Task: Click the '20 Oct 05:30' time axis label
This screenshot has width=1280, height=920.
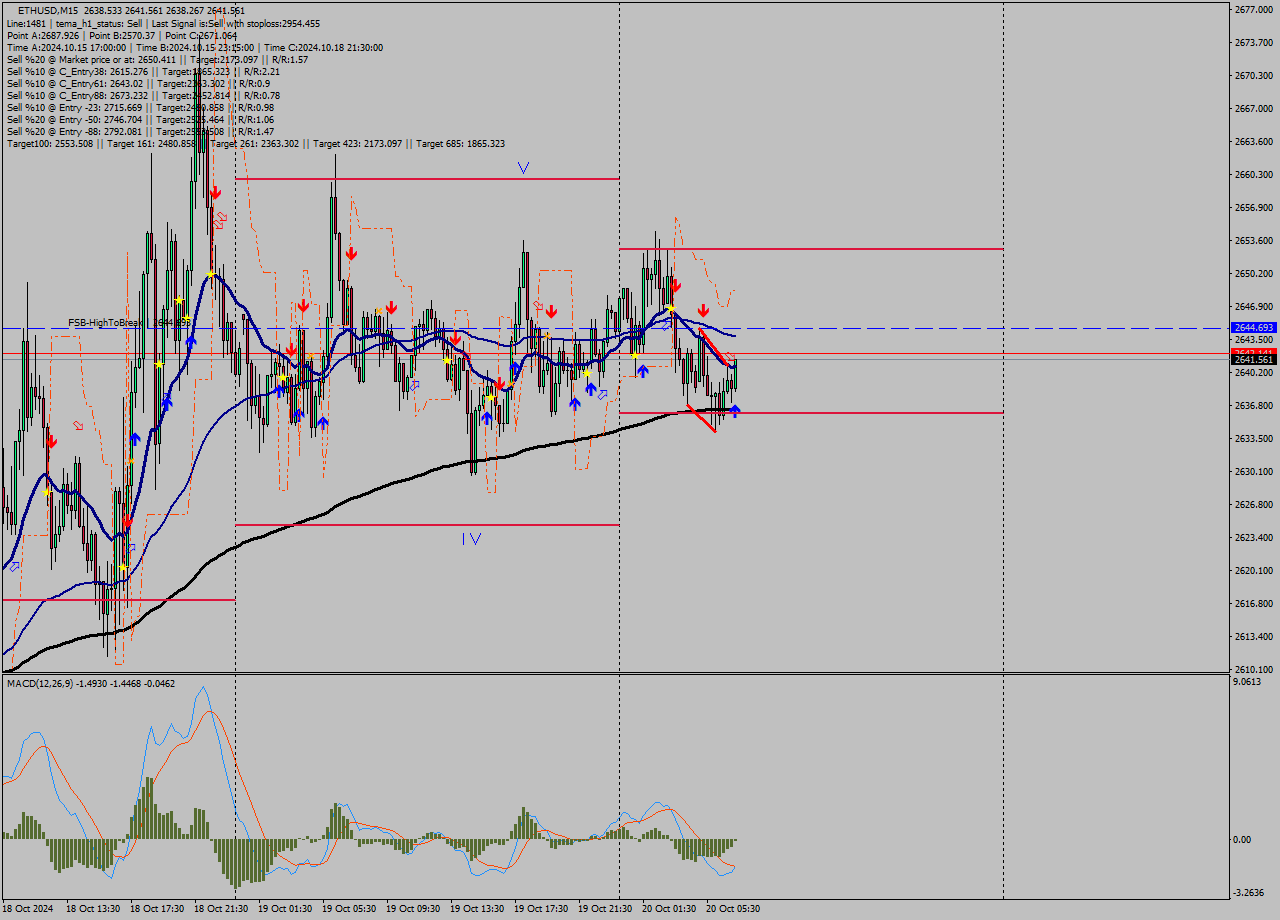Action: 731,909
